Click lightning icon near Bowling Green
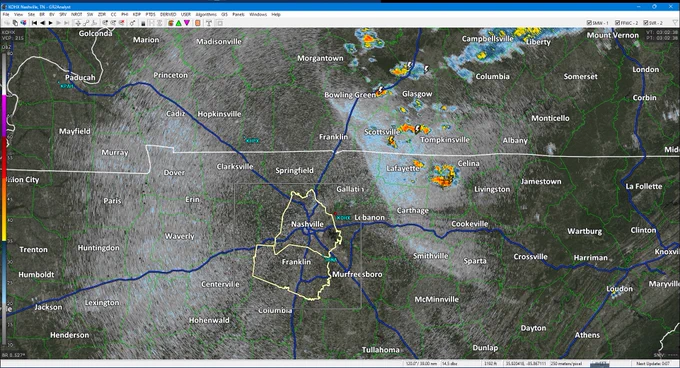 click(381, 90)
